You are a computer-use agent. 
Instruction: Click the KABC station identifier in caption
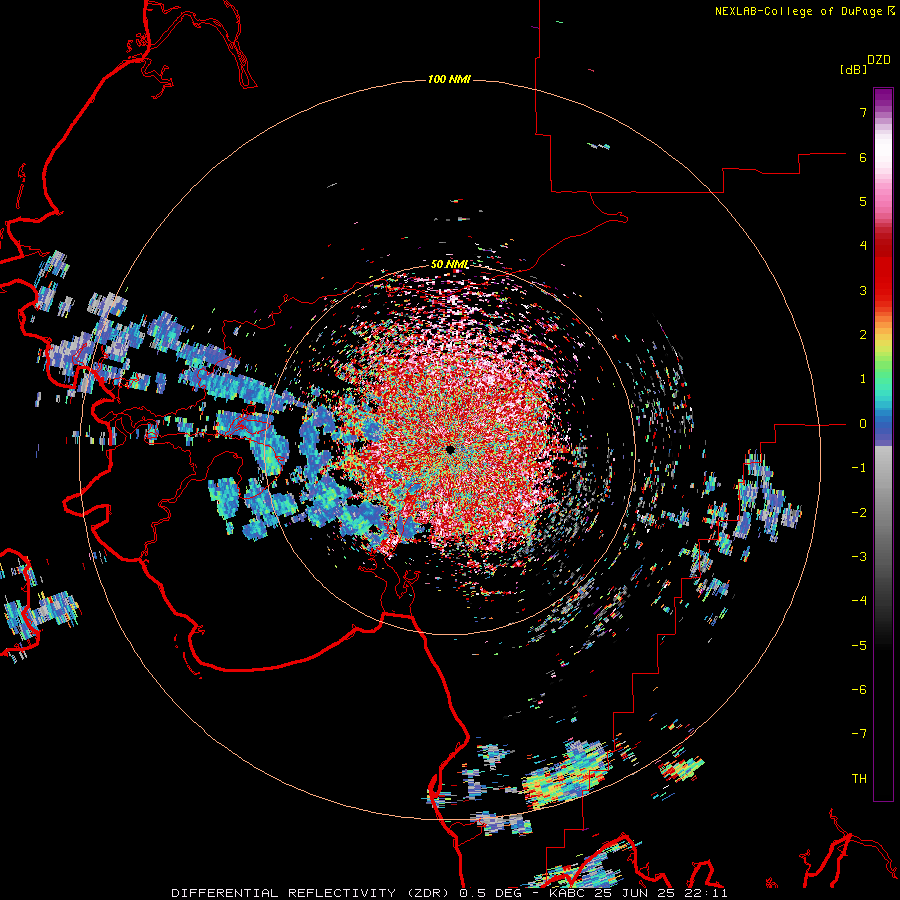(x=565, y=893)
